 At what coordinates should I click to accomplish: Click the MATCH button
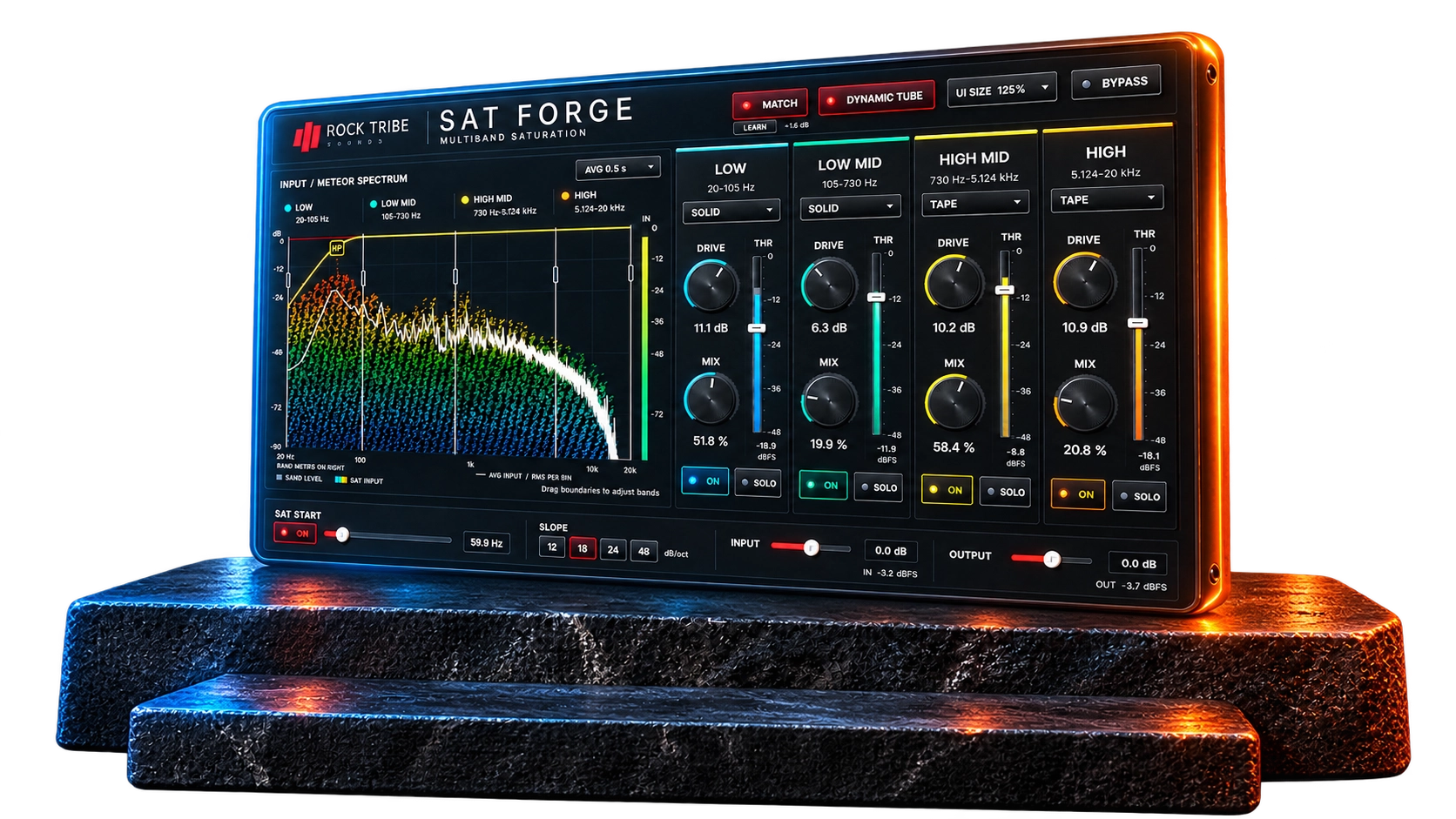pyautogui.click(x=770, y=104)
